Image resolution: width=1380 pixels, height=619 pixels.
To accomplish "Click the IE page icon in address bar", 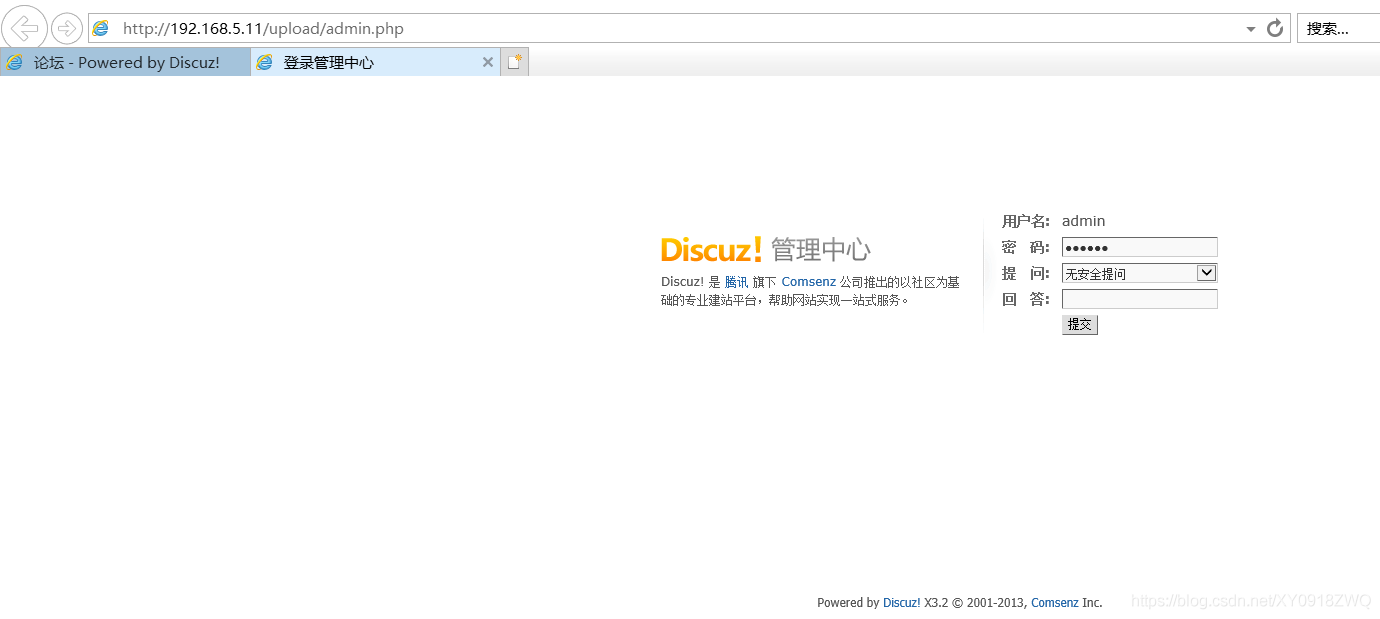I will [x=100, y=28].
